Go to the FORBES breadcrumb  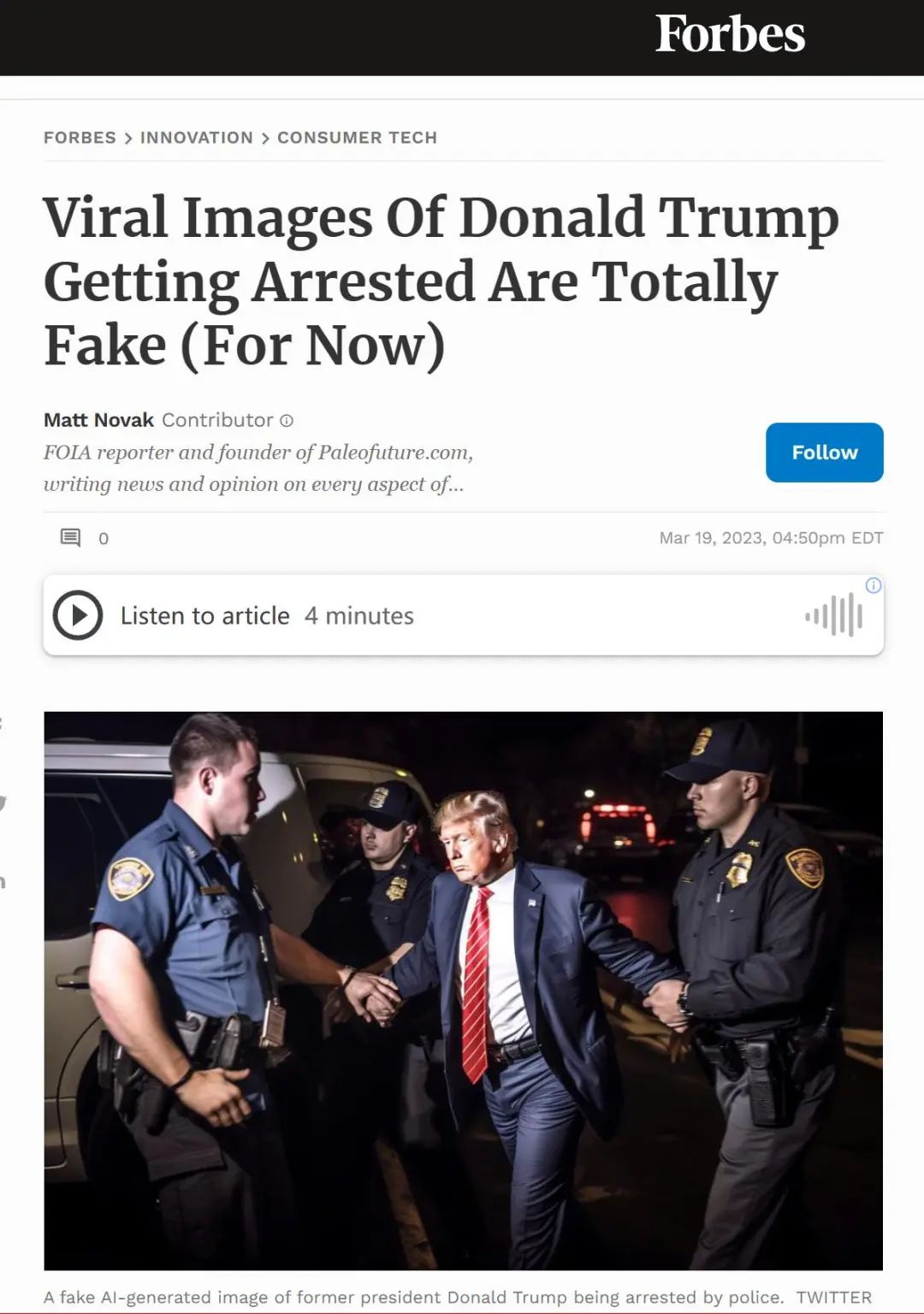[x=80, y=138]
